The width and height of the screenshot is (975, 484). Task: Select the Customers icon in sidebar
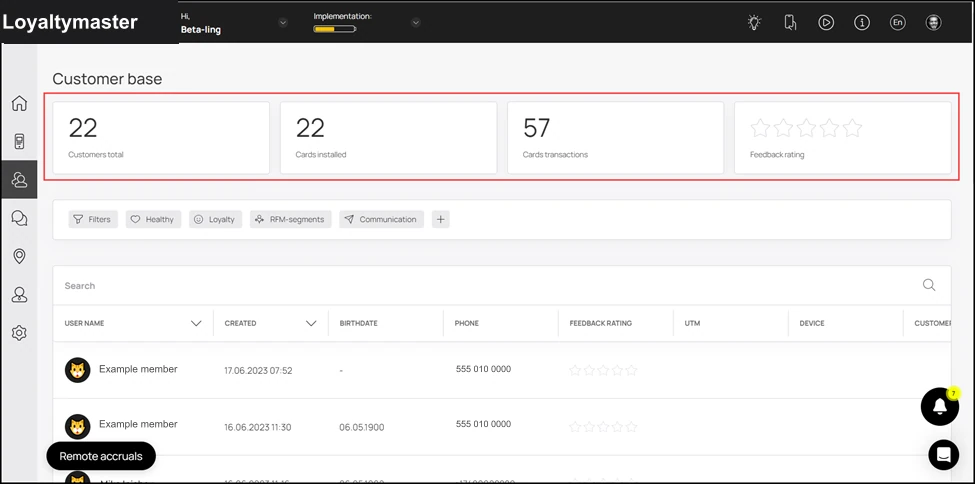[x=19, y=180]
